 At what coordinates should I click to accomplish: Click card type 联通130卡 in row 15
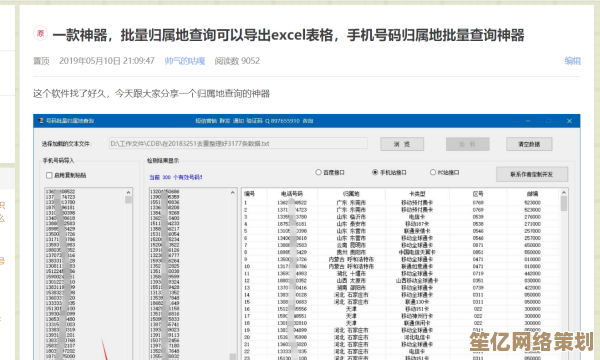[417, 302]
